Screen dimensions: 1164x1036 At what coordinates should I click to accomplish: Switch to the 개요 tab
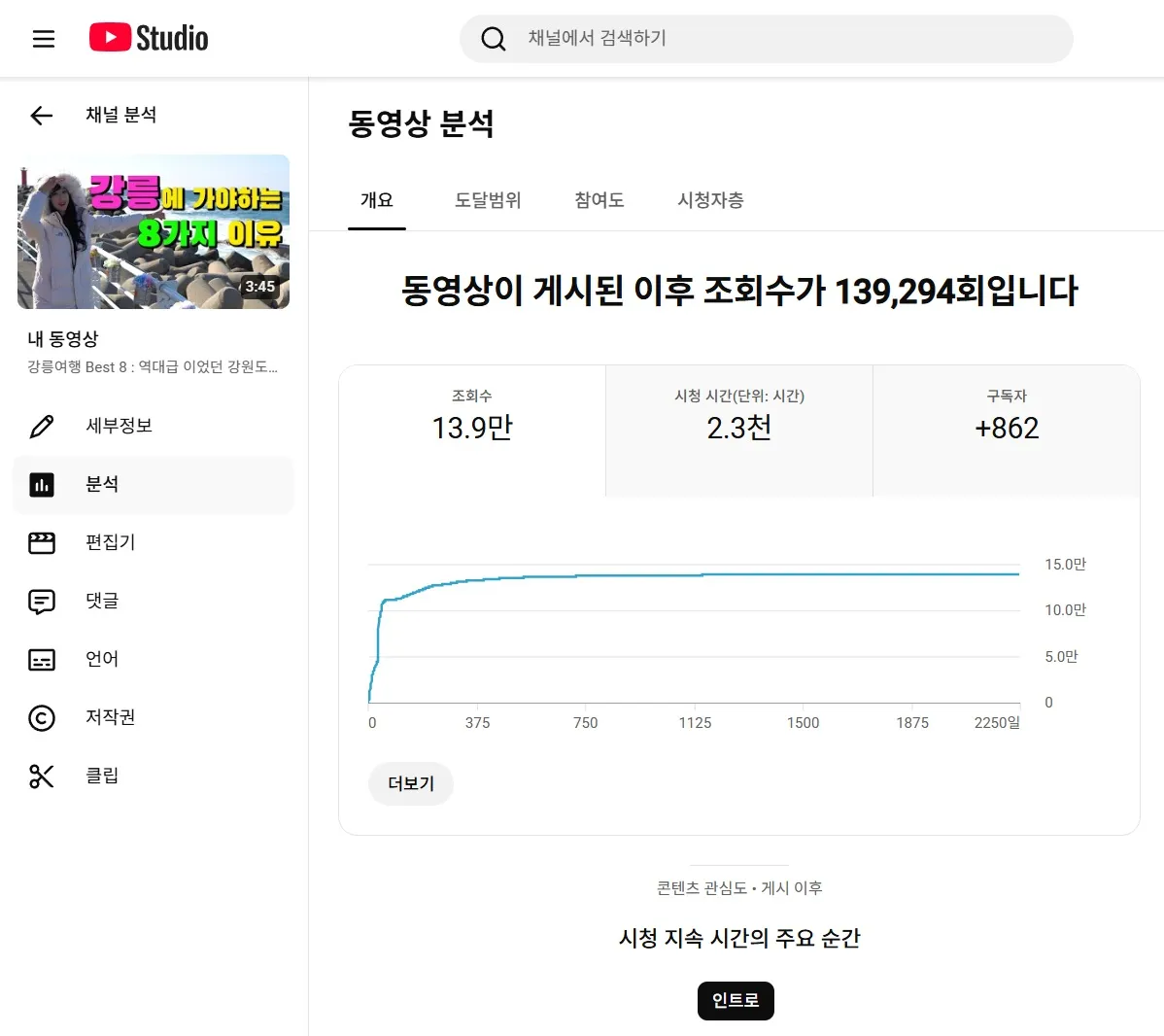pos(377,200)
